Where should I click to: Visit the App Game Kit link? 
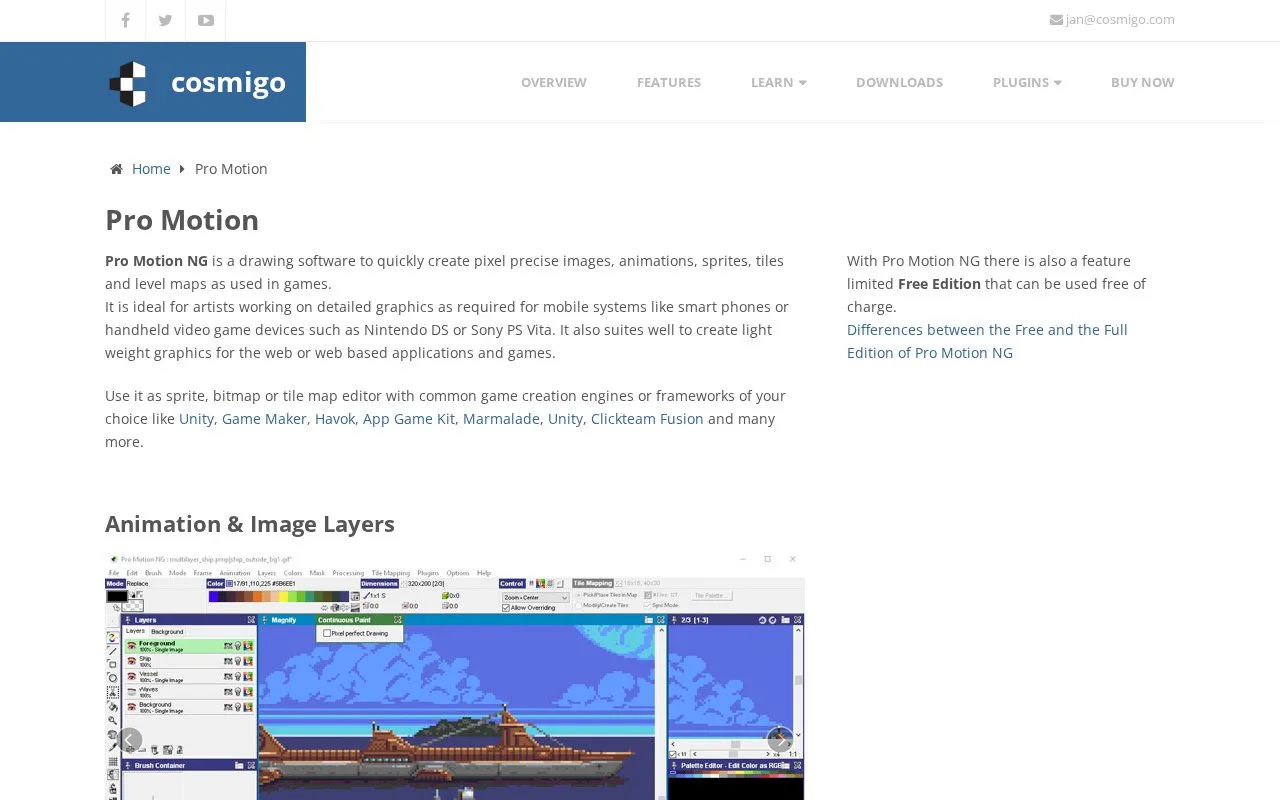pyautogui.click(x=409, y=419)
